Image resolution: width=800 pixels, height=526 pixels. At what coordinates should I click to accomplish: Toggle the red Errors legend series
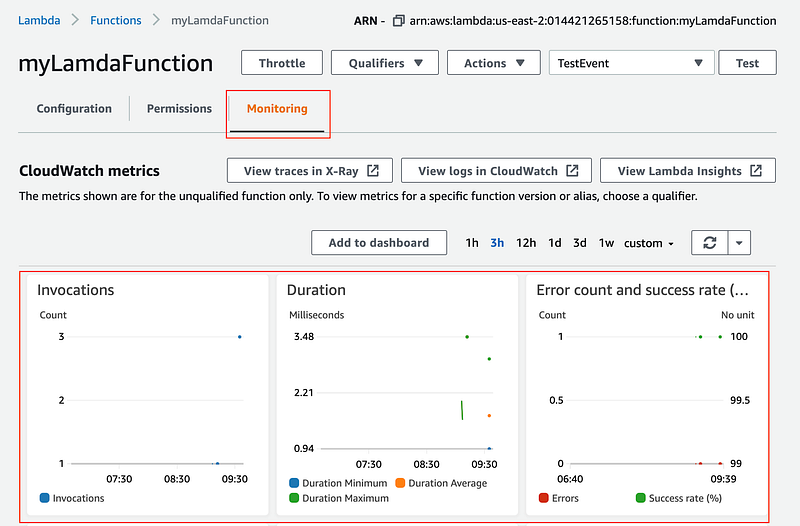[559, 498]
